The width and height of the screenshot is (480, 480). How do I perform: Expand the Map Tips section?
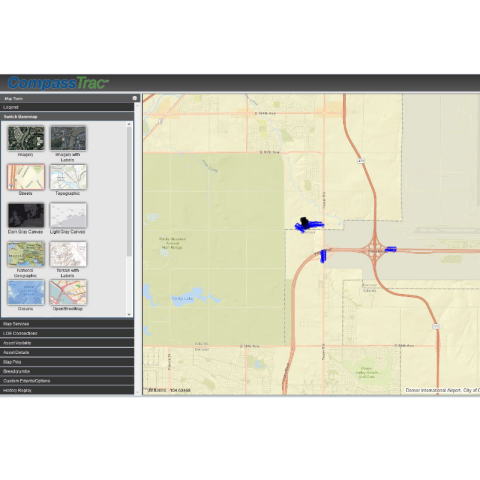(67, 362)
